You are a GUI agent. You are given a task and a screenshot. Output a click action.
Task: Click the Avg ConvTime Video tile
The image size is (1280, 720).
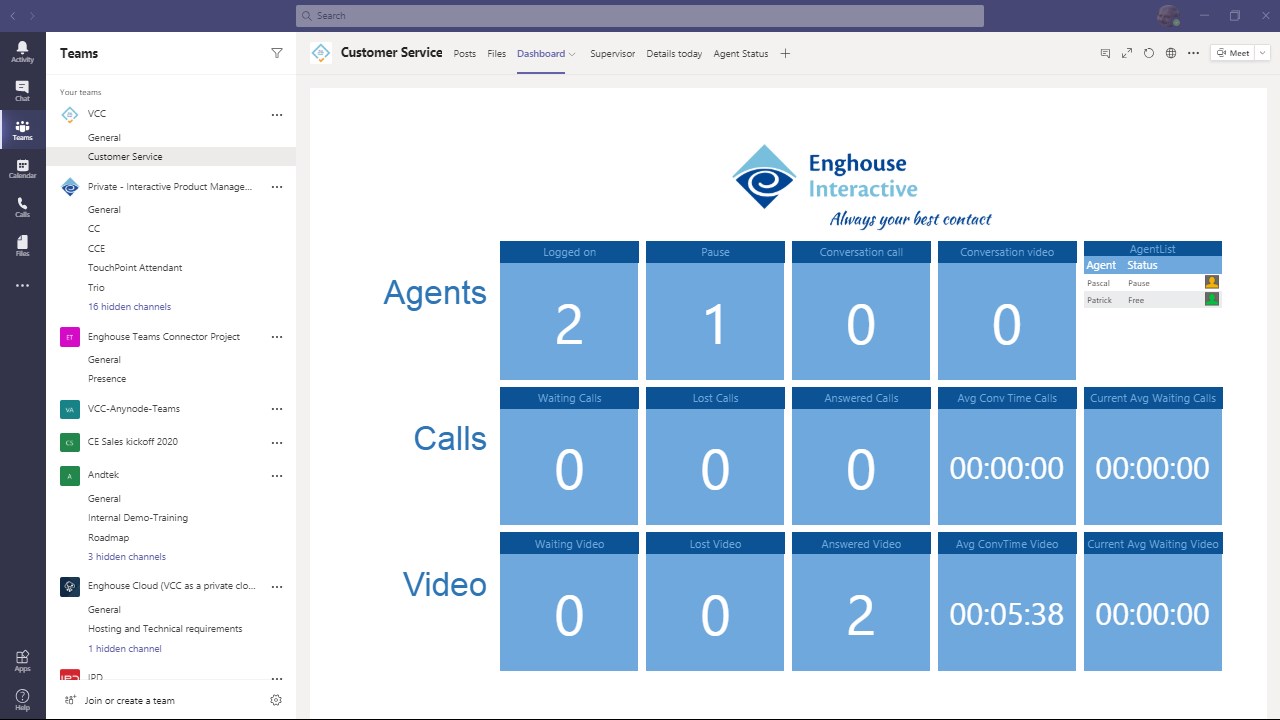click(1007, 602)
